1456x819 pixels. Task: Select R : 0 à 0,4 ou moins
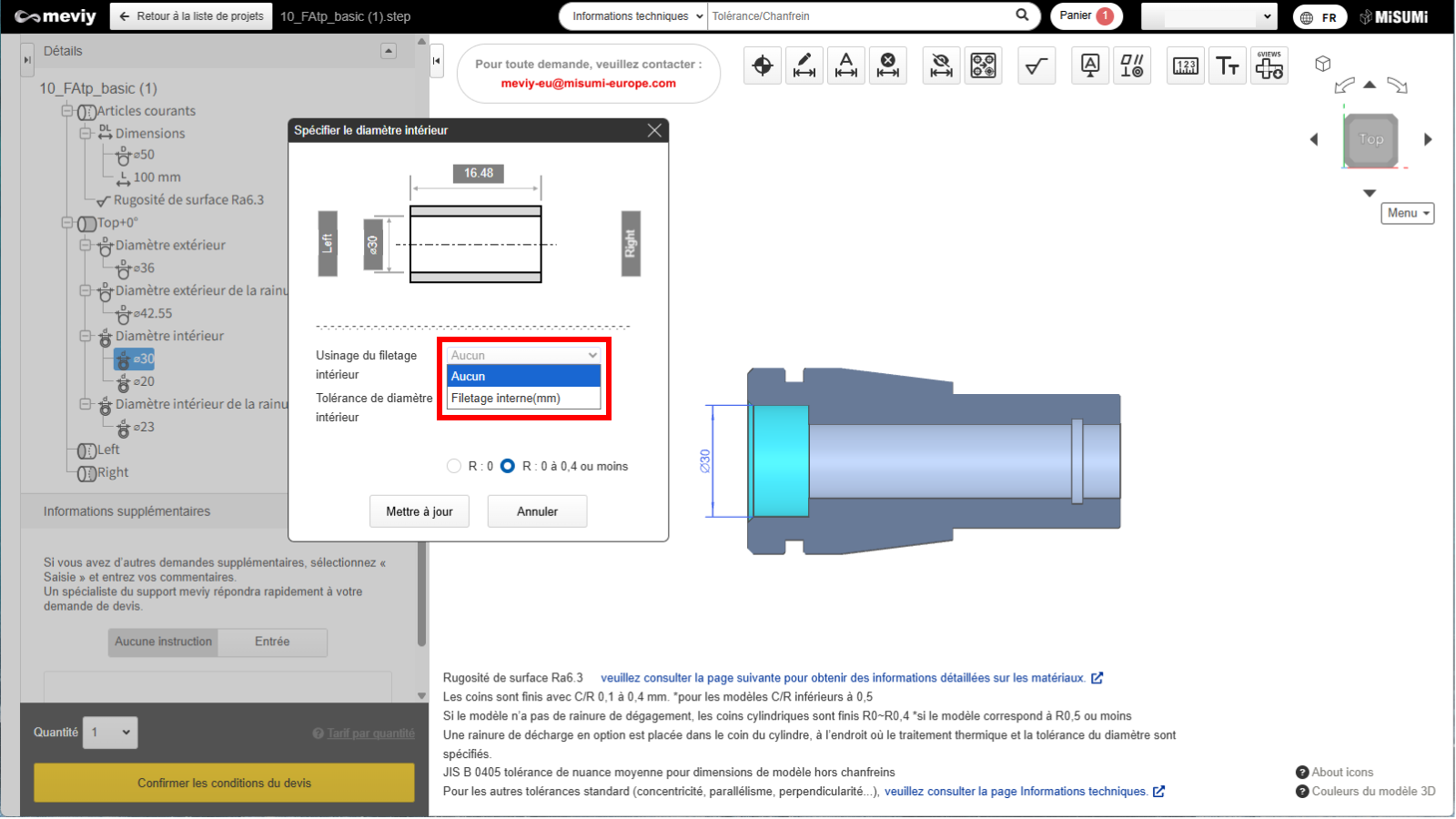(508, 466)
